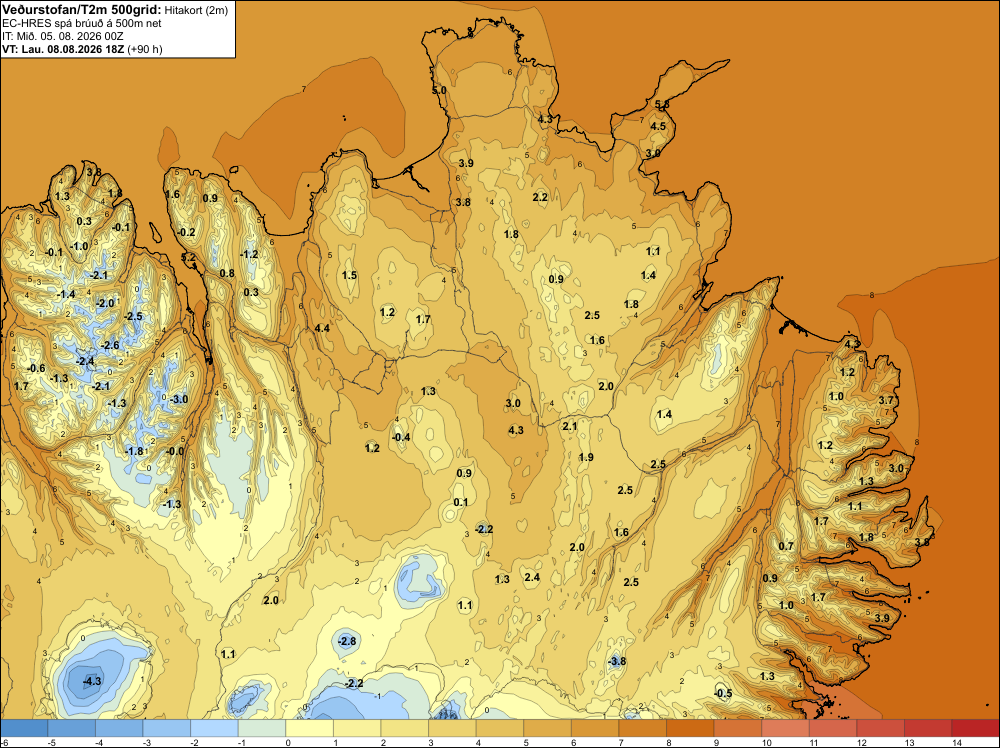Click the 2.2 temperature label

(x=540, y=198)
